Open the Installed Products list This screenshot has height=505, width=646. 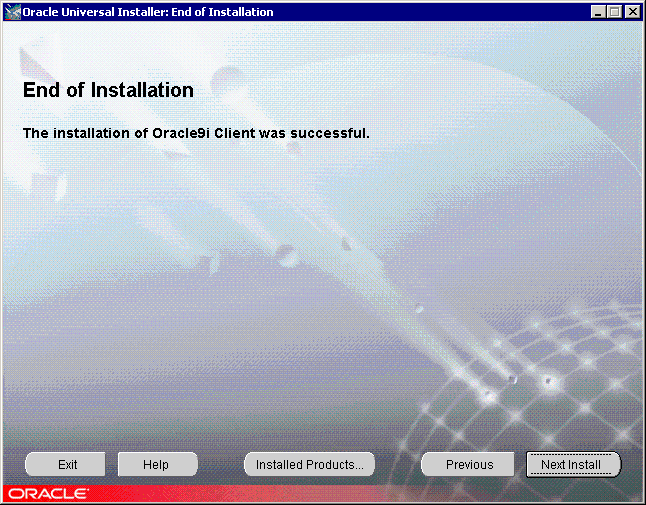(x=309, y=464)
